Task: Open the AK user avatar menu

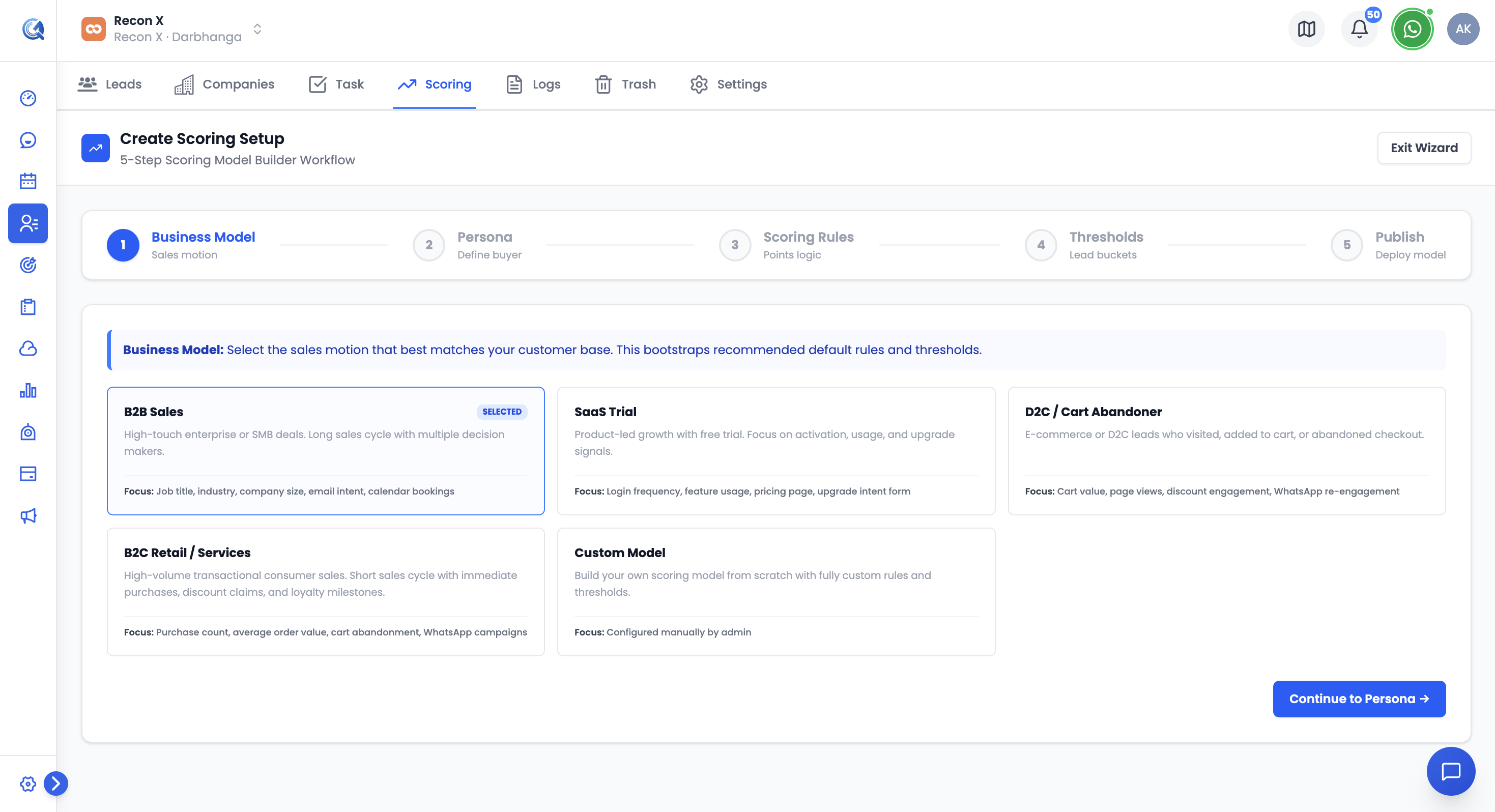Action: pos(1462,29)
